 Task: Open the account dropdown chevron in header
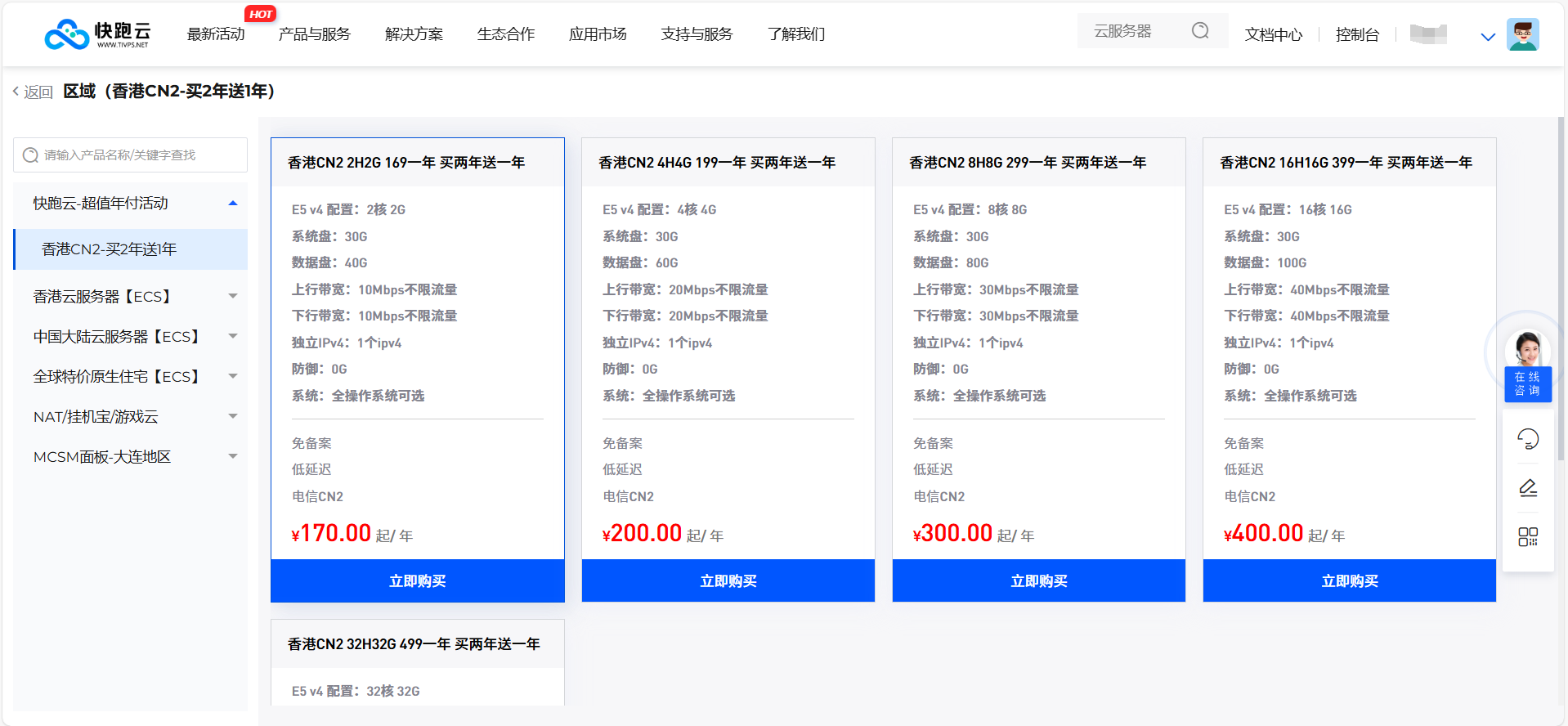pos(1488,37)
